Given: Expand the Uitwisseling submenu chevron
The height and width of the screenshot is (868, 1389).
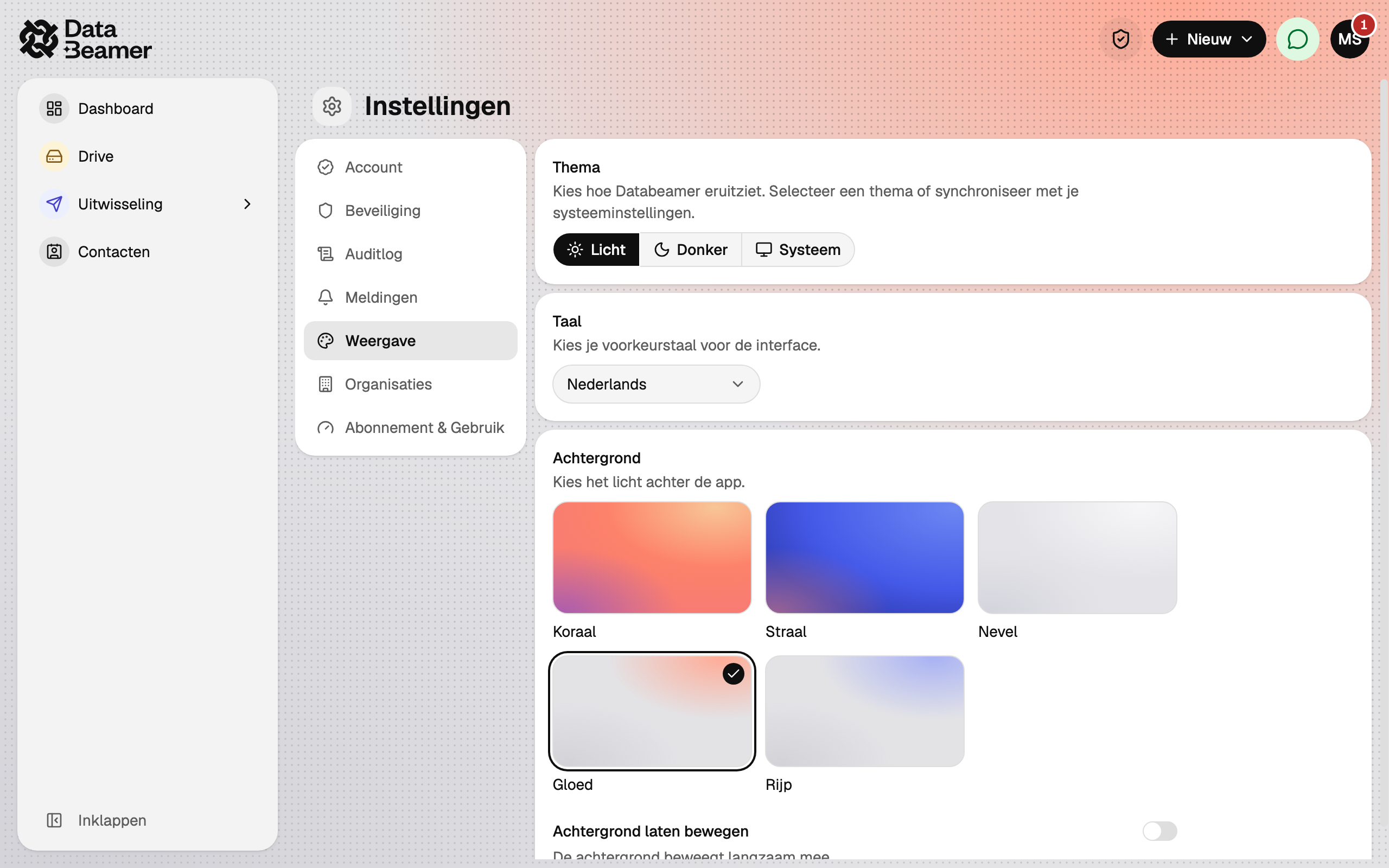Looking at the screenshot, I should (247, 204).
